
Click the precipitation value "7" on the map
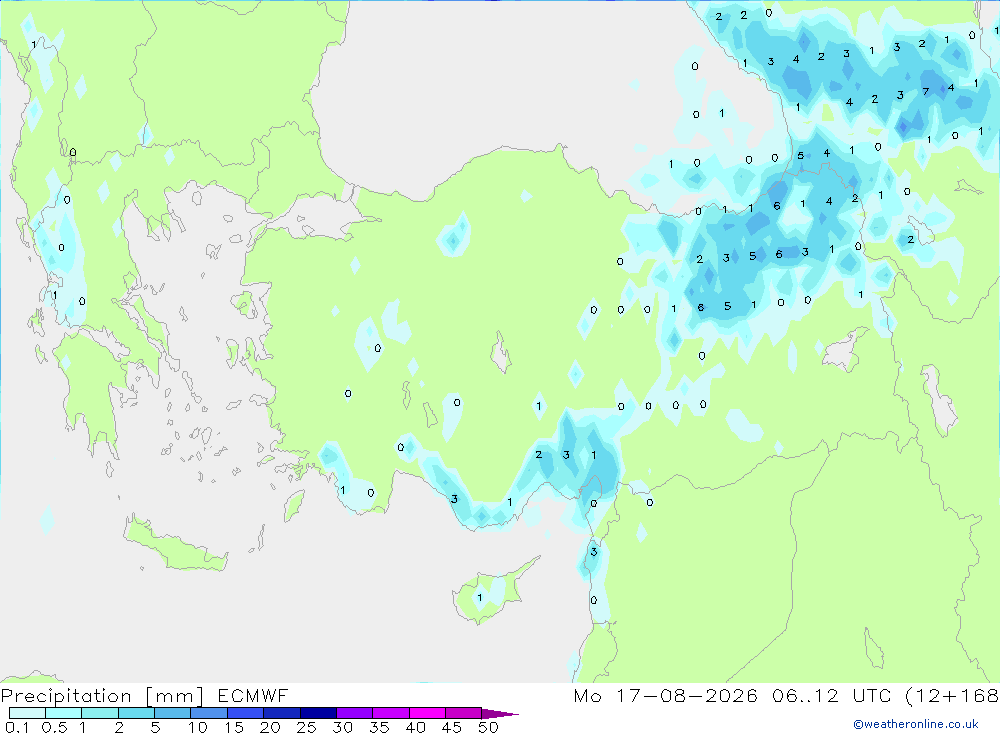point(925,92)
